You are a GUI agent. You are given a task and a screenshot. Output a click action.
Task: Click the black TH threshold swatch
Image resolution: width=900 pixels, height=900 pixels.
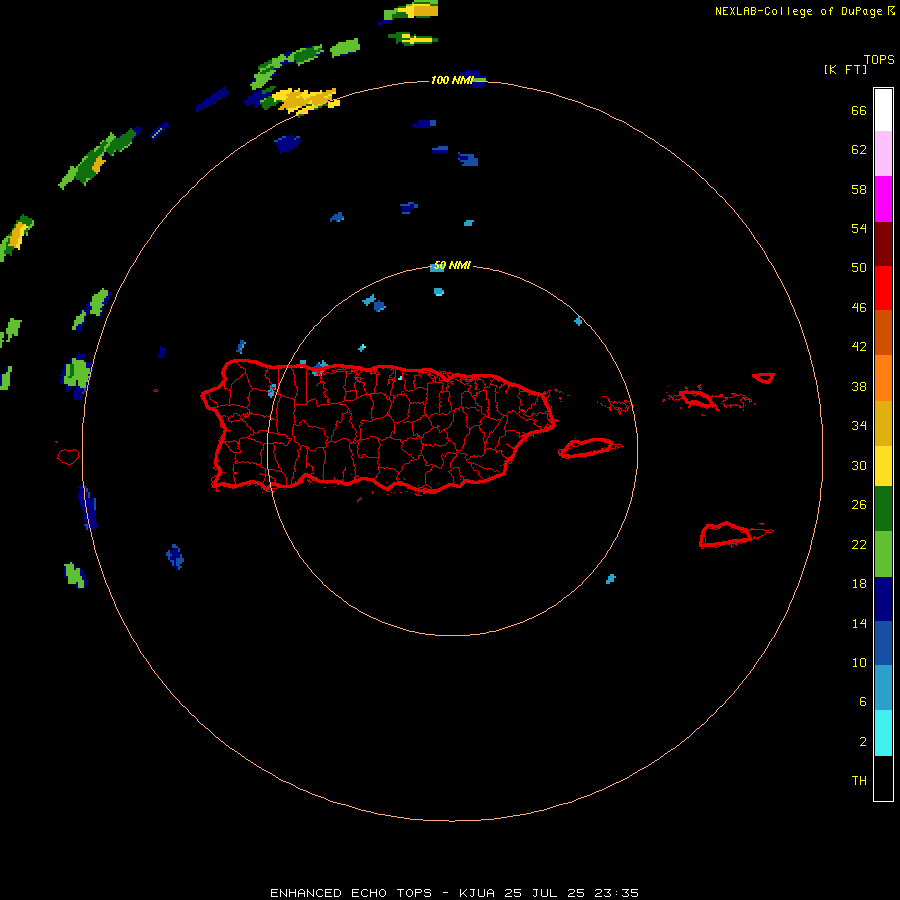[x=883, y=778]
